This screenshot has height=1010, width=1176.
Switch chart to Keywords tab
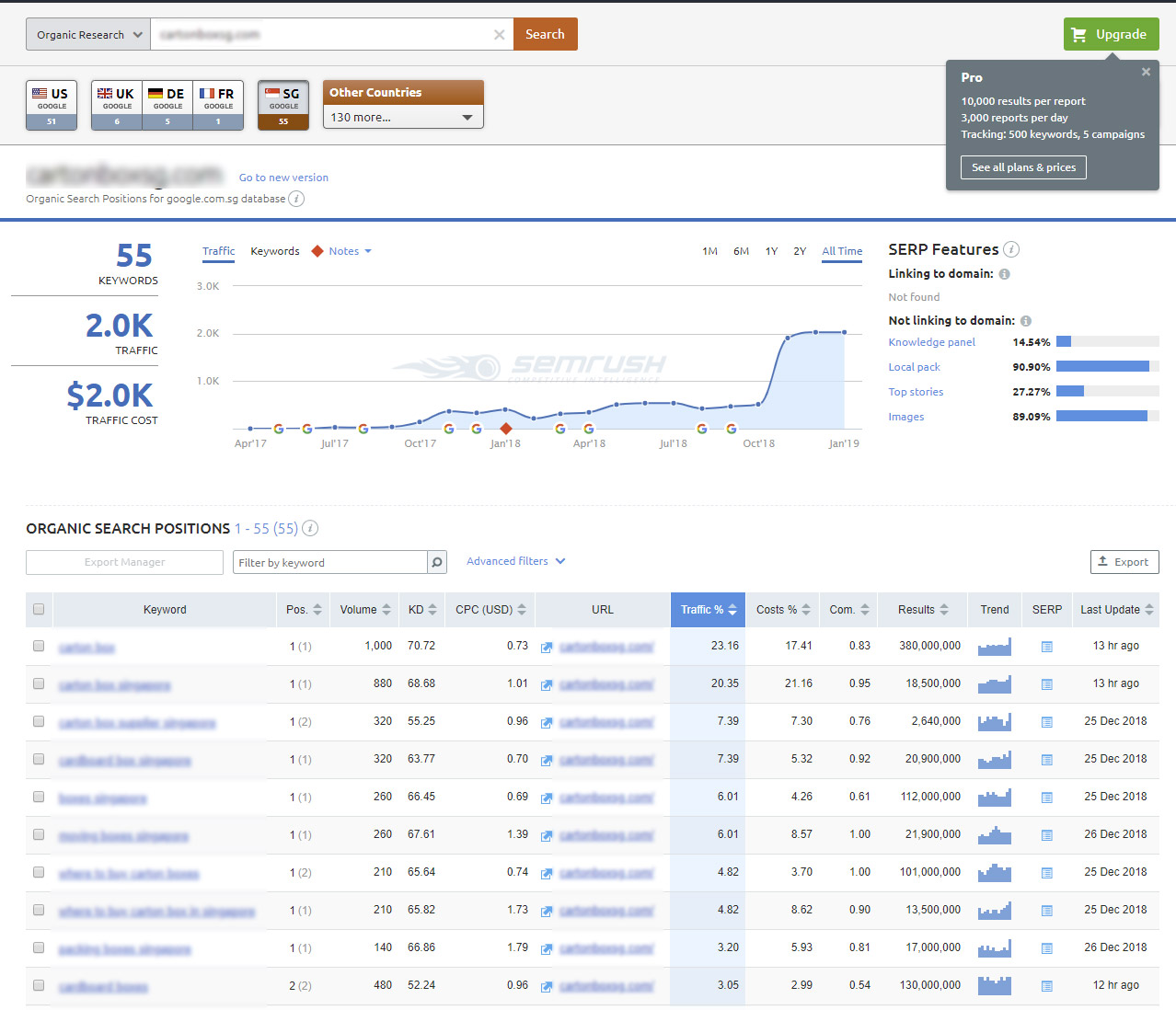(275, 251)
